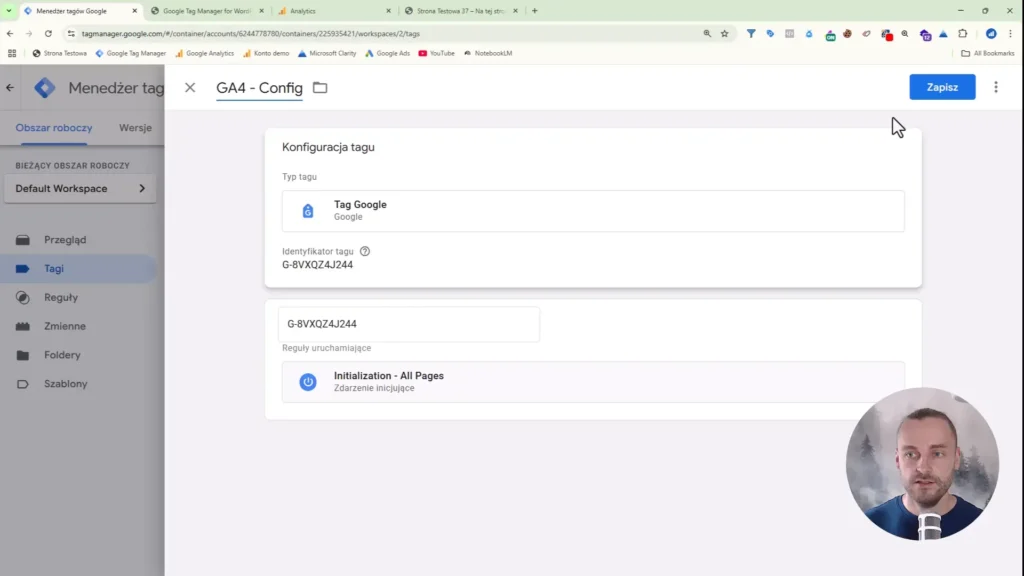Switch to Obszar roboczy tab
Image resolution: width=1024 pixels, height=576 pixels.
coord(54,128)
